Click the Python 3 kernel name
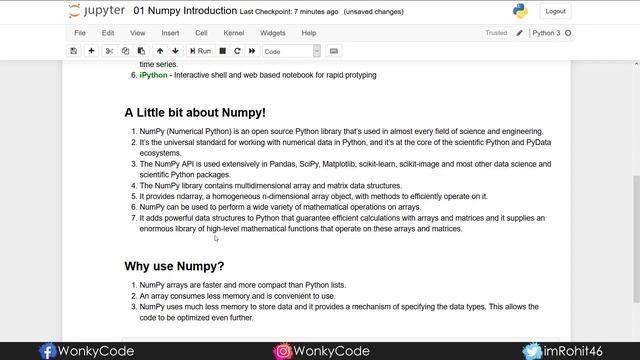Viewport: 640px width, 360px height. click(546, 33)
